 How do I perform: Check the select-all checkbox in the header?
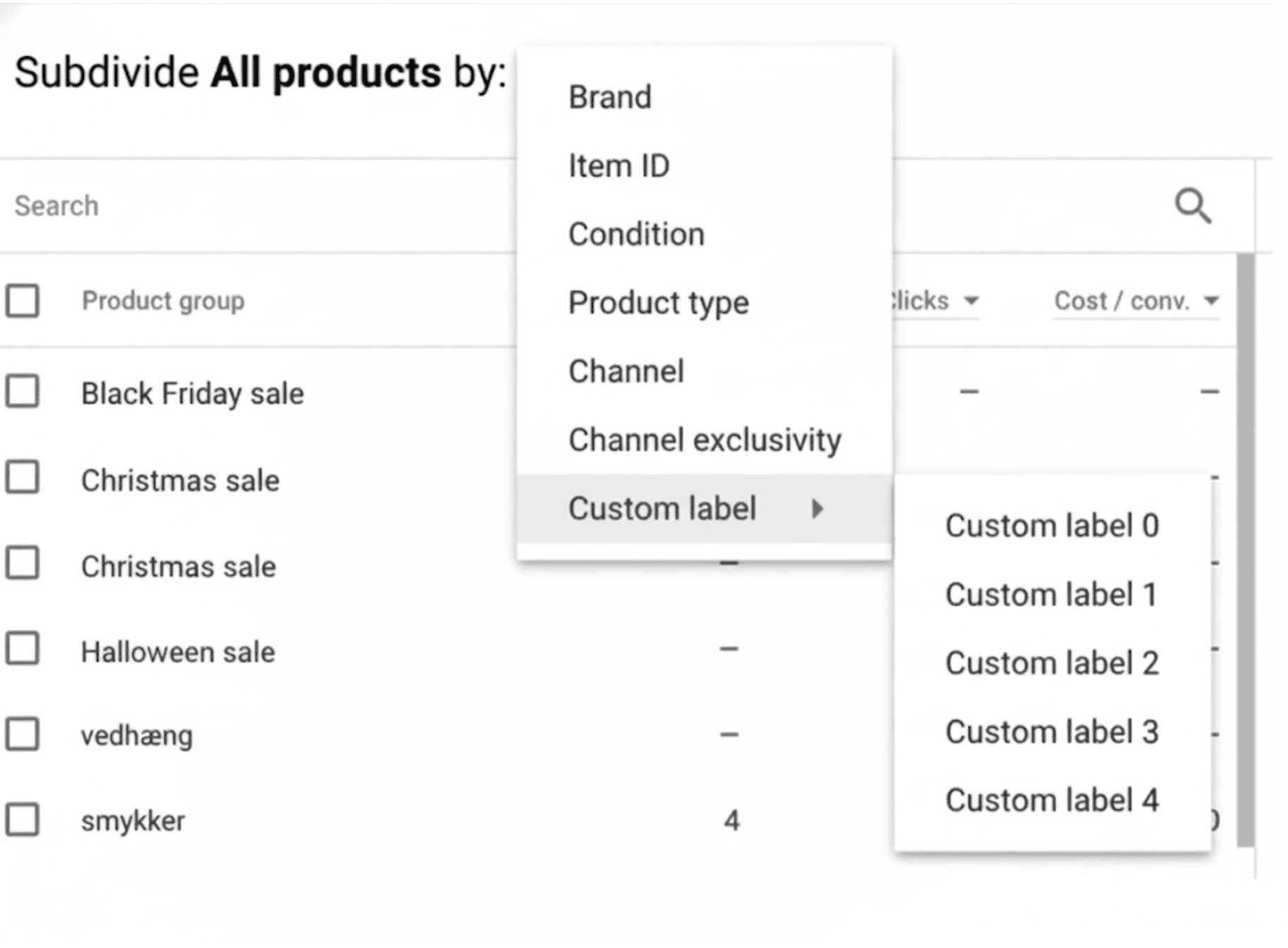23,301
